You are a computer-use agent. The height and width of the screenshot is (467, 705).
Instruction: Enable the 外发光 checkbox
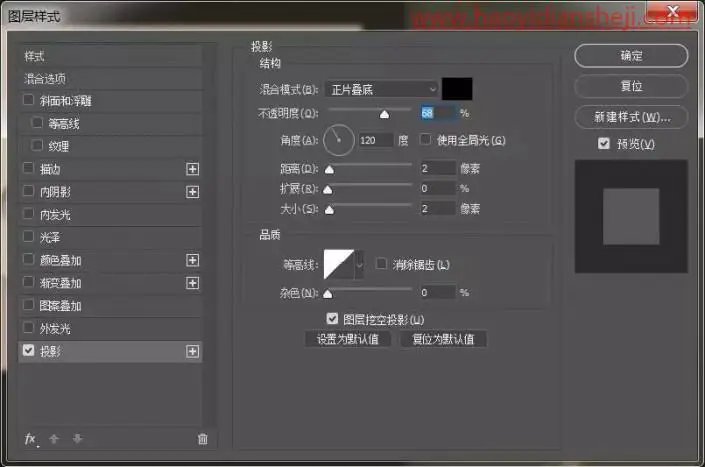click(28, 328)
